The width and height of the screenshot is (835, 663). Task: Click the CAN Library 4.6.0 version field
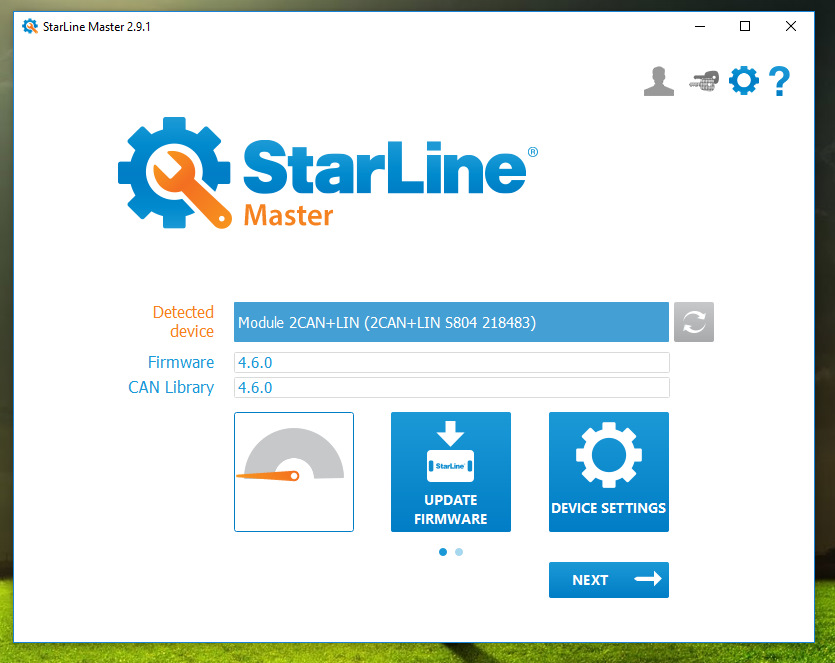point(452,388)
